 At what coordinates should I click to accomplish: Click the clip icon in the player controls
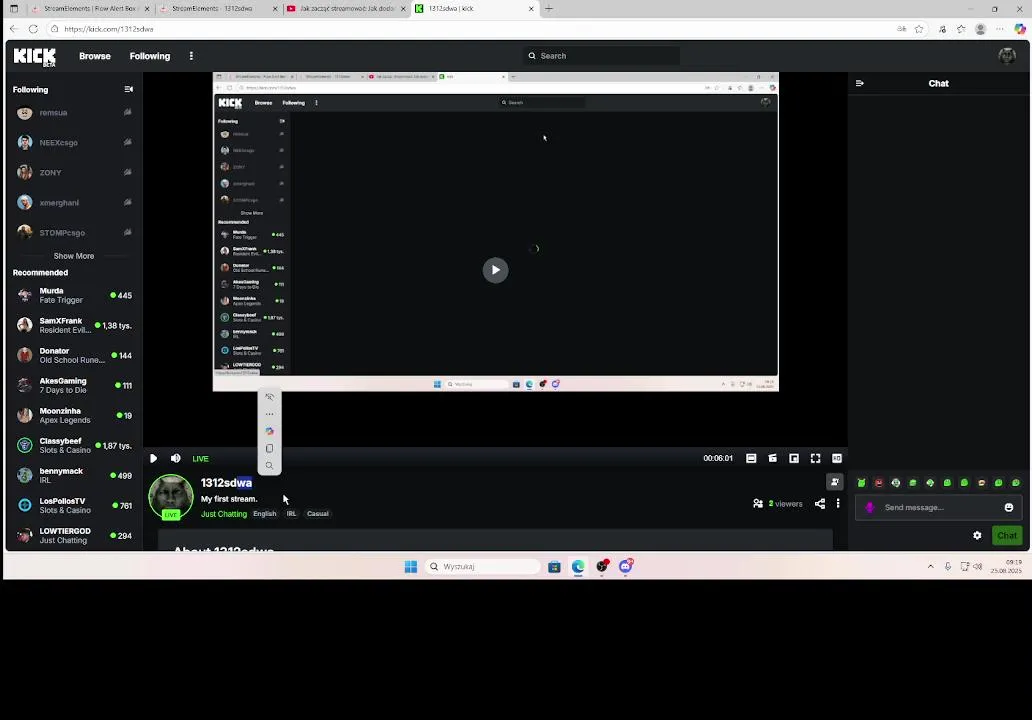773,459
